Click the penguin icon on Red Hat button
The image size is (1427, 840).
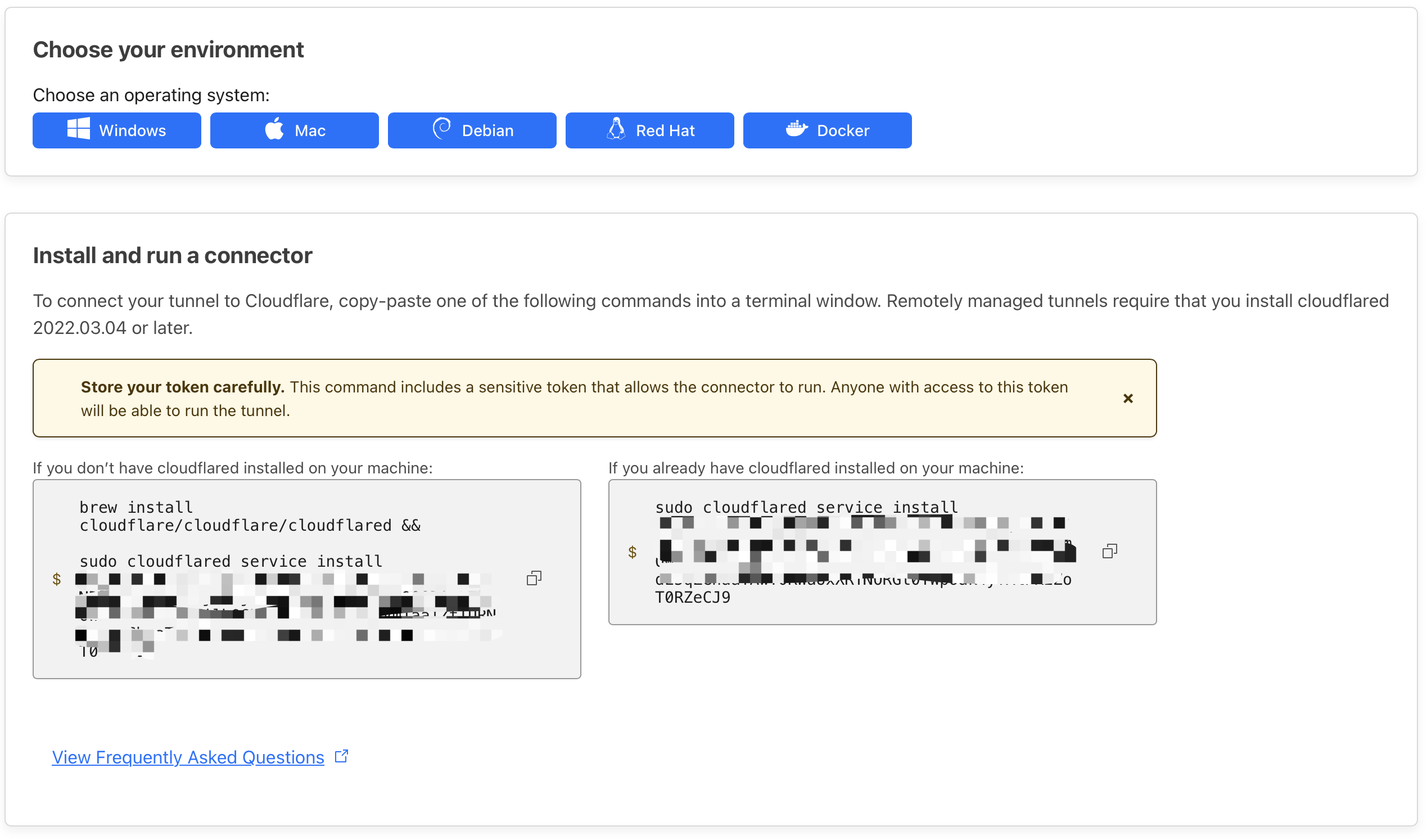click(616, 130)
